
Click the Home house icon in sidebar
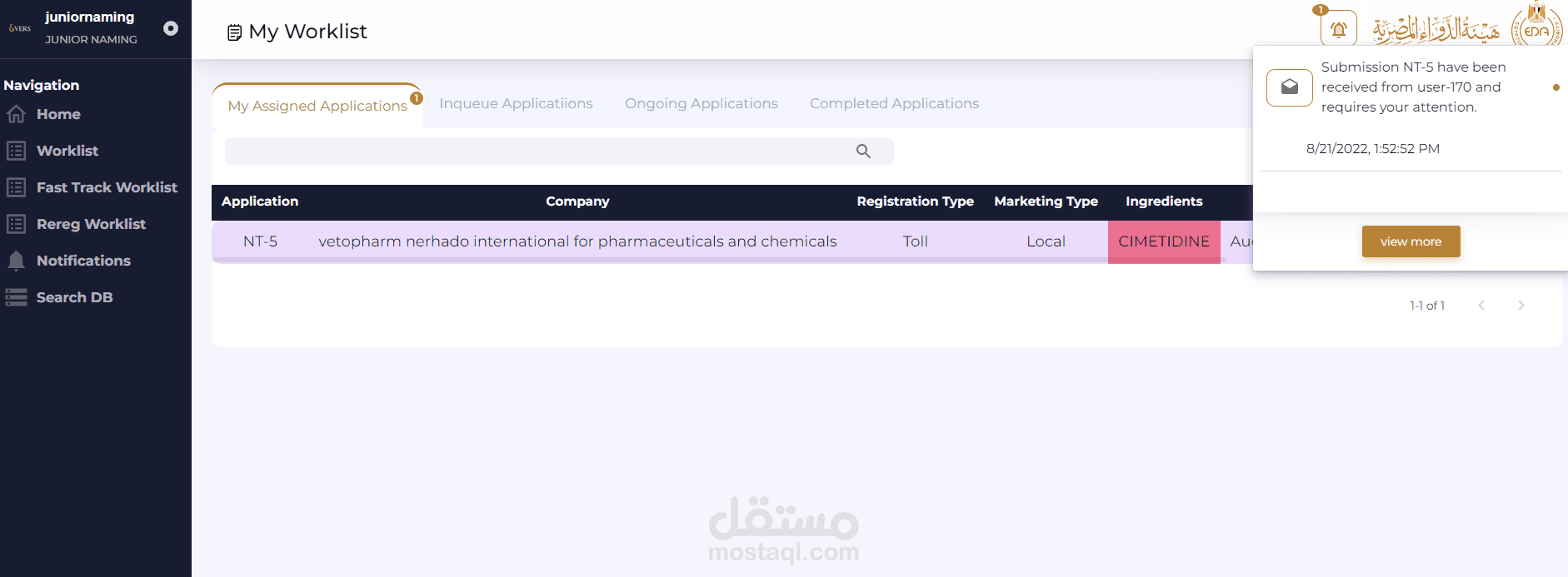click(x=16, y=114)
